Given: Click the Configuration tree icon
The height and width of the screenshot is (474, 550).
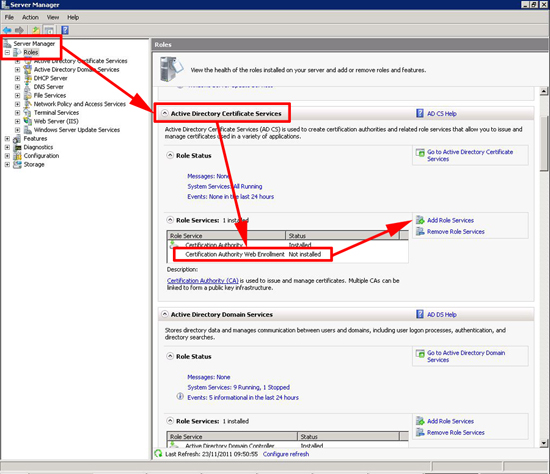Looking at the screenshot, I should point(17,156).
